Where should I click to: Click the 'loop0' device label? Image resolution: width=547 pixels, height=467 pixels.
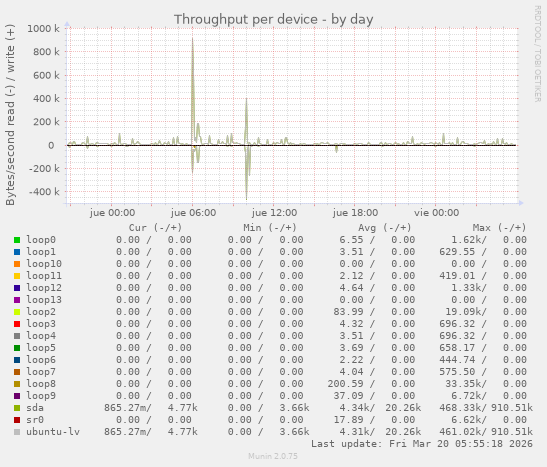pos(41,240)
